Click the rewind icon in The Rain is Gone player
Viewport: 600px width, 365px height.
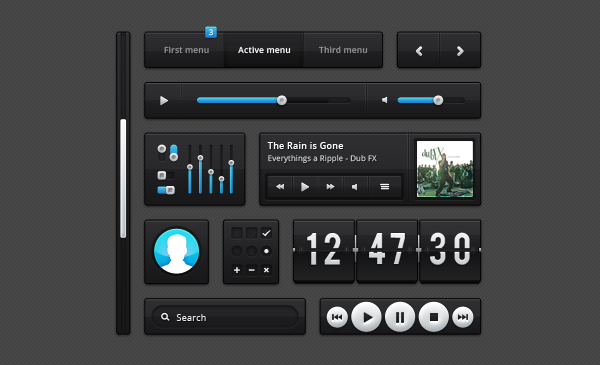(280, 187)
